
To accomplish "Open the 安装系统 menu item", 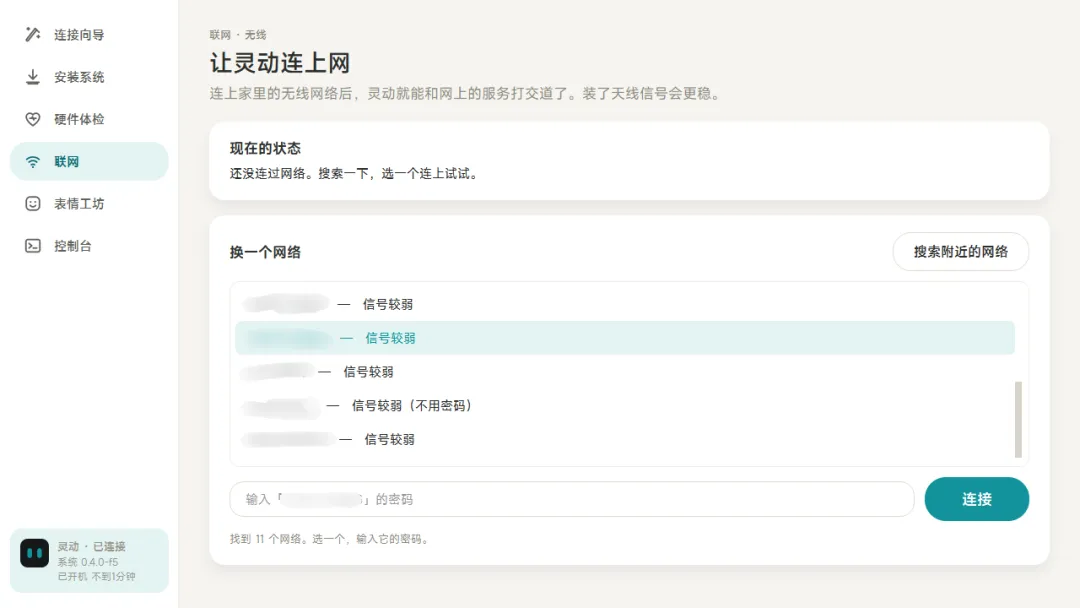I will [x=90, y=77].
